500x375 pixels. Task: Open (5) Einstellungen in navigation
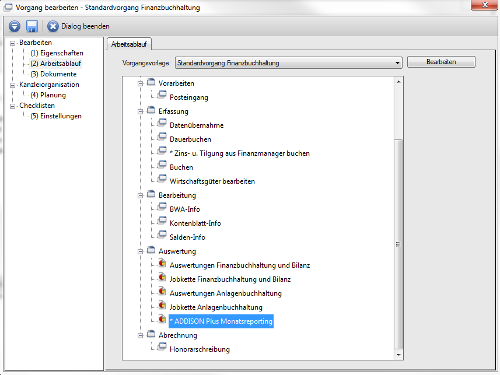point(56,116)
